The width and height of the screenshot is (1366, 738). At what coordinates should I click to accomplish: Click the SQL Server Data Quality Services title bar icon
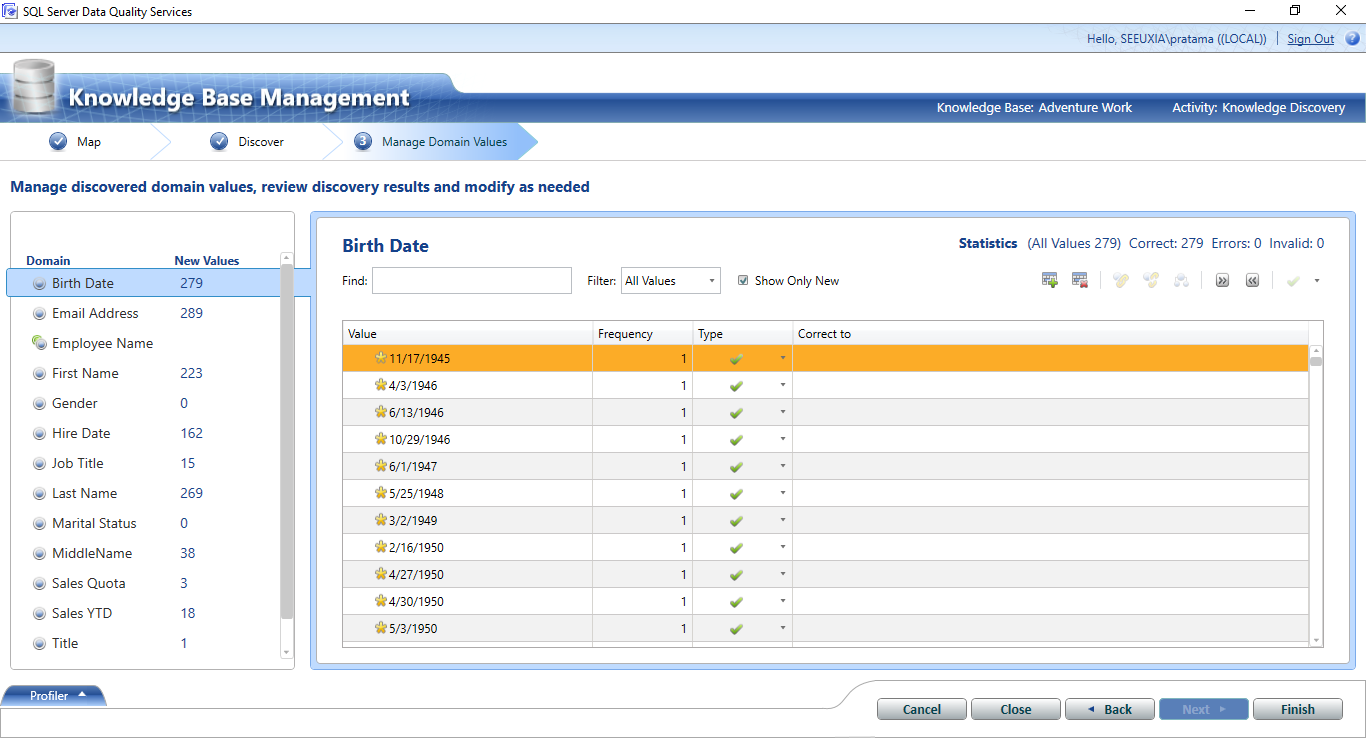[10, 11]
